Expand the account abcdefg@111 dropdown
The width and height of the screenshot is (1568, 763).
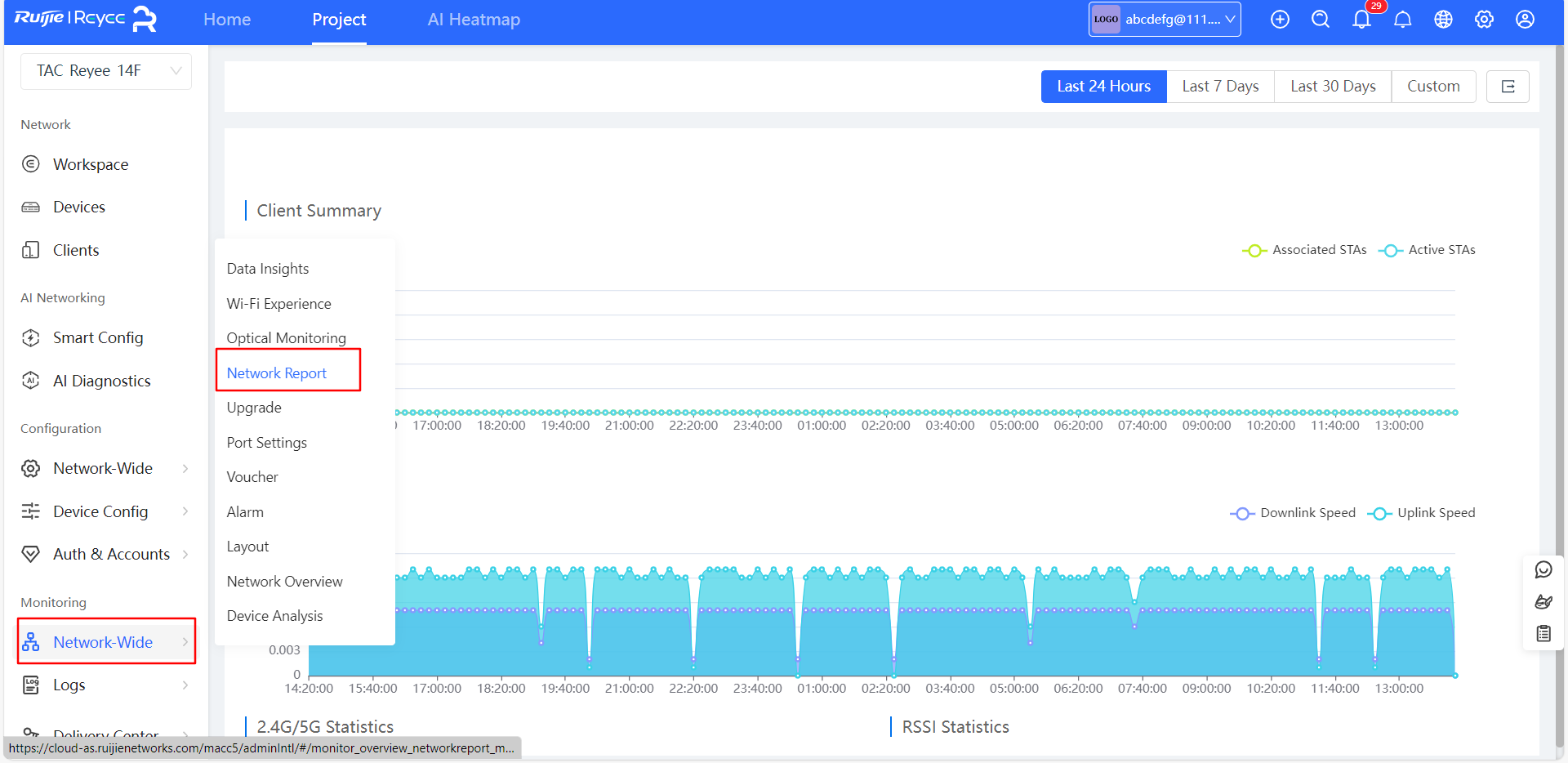coord(1165,20)
